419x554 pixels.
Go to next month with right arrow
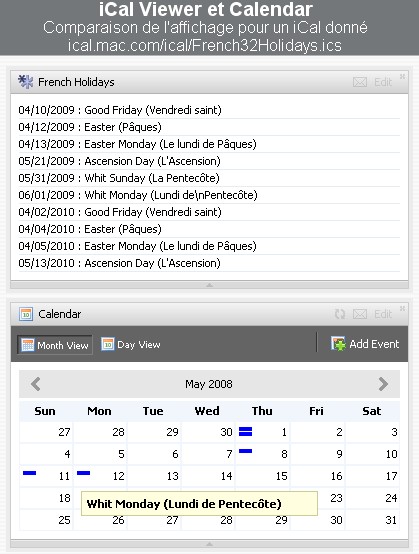[383, 384]
